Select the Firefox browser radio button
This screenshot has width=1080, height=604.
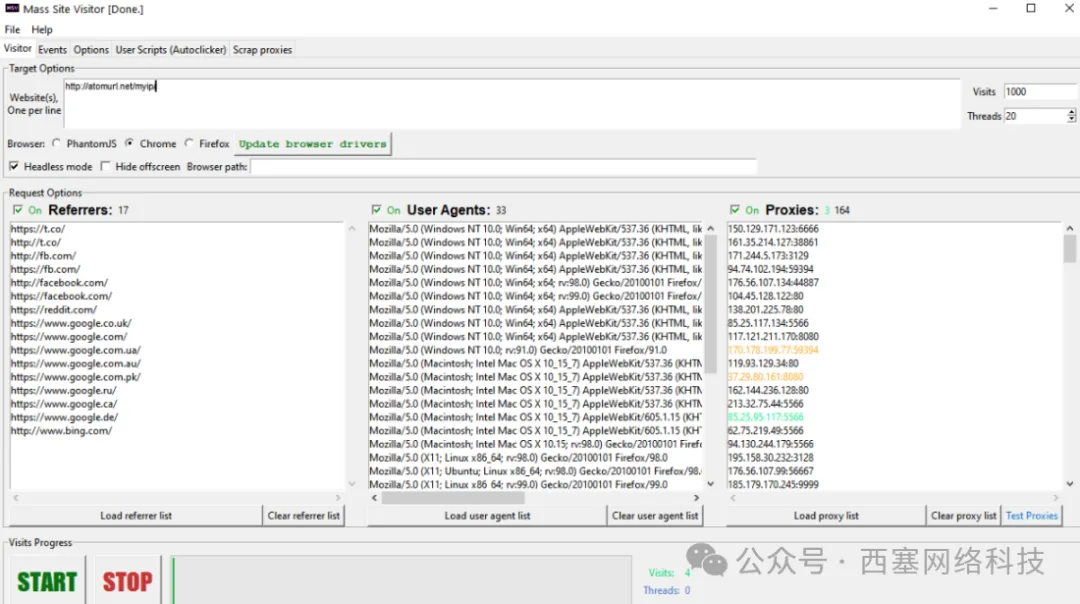pyautogui.click(x=189, y=143)
